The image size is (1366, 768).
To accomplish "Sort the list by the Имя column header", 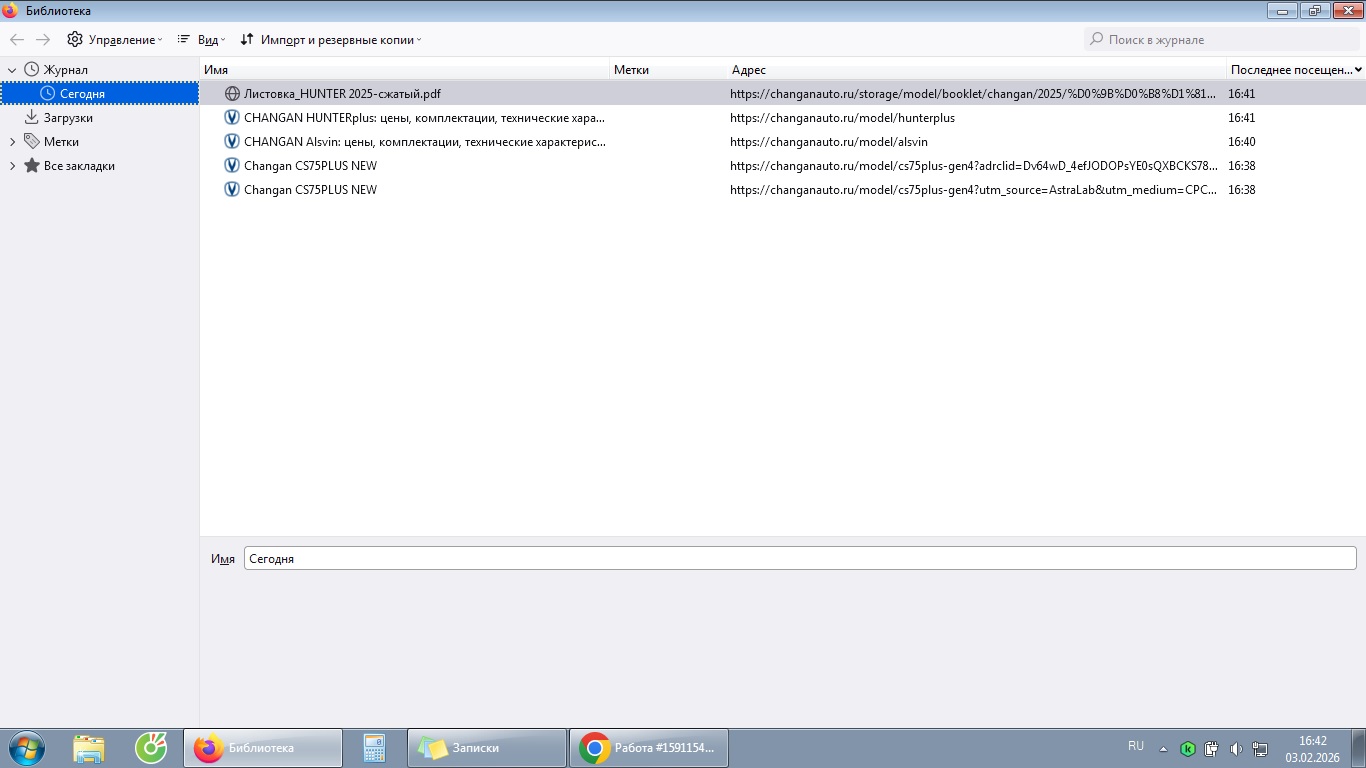I will pyautogui.click(x=405, y=70).
